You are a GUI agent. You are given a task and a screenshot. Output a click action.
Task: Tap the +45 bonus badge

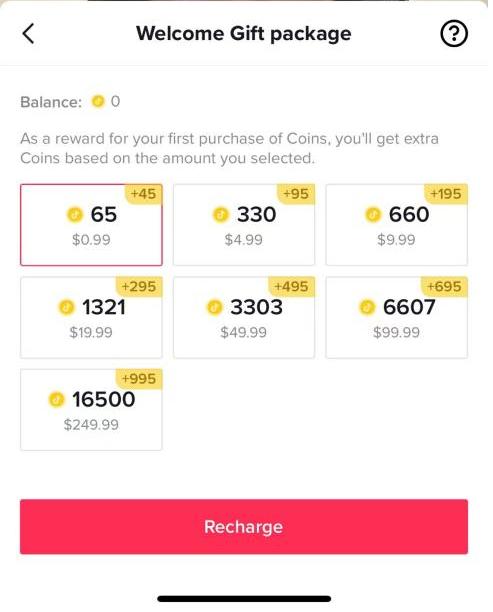pos(143,194)
